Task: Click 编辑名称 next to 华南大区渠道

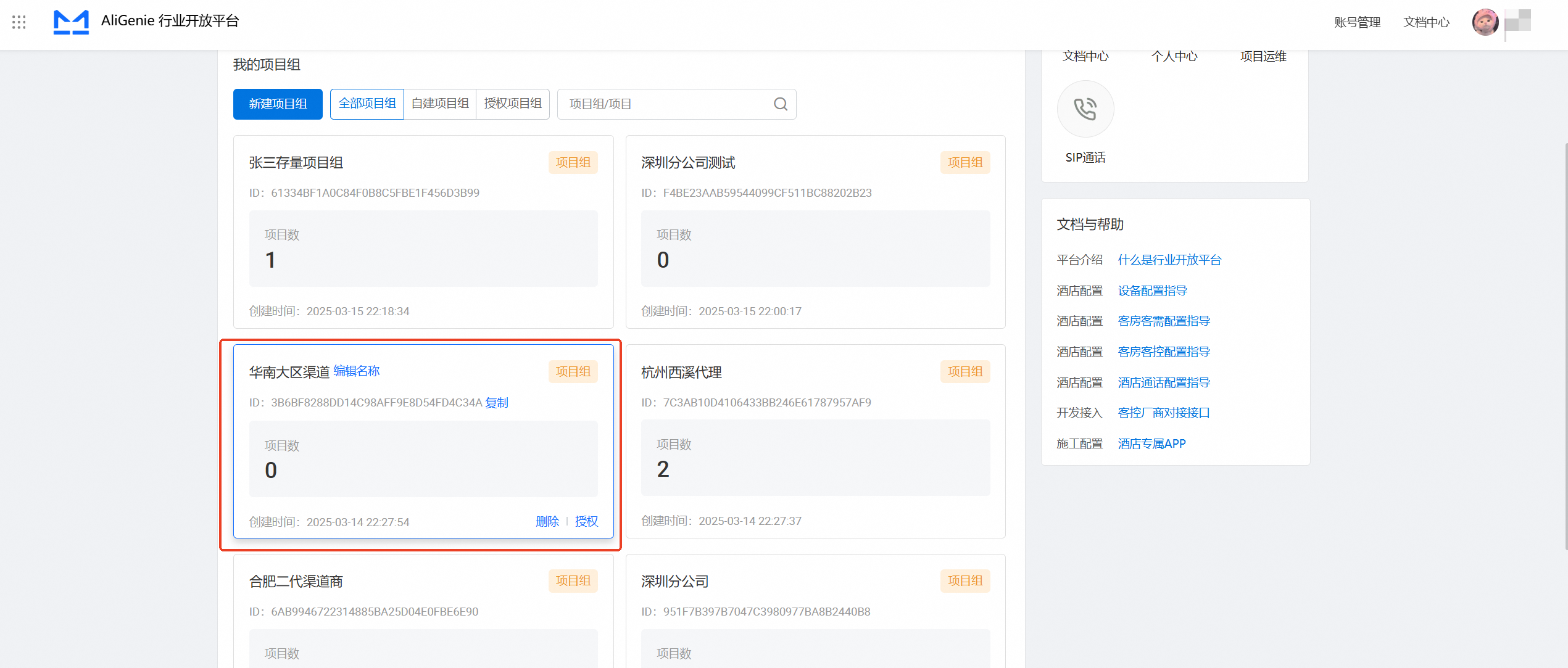Action: pos(357,371)
